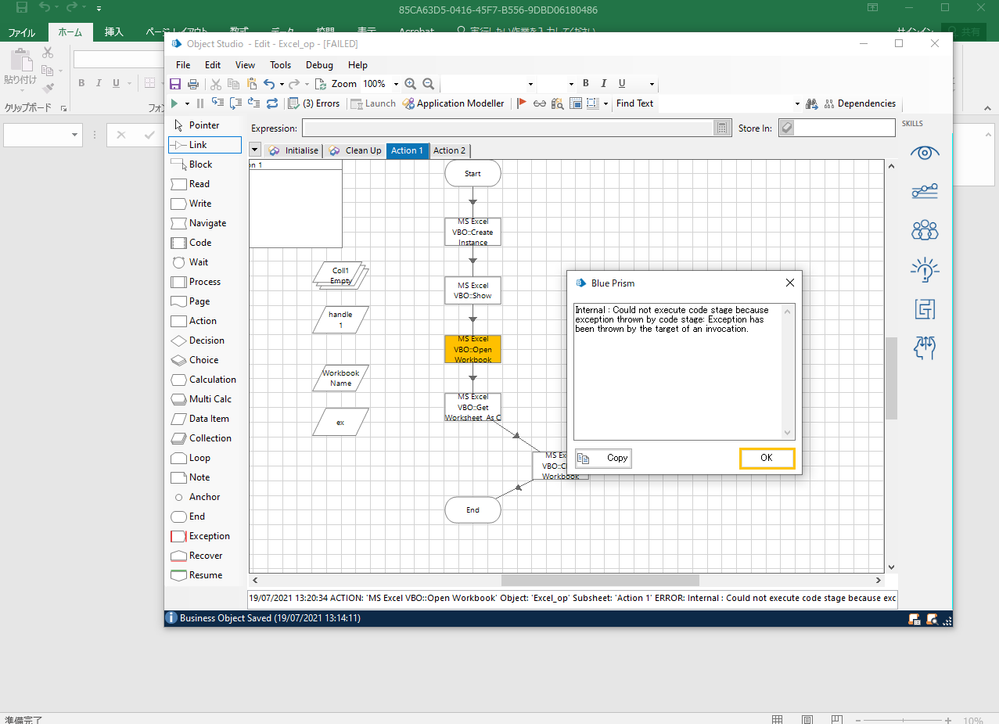The width and height of the screenshot is (999, 724).
Task: Open the Edit menu in Object Studio
Action: pos(212,65)
